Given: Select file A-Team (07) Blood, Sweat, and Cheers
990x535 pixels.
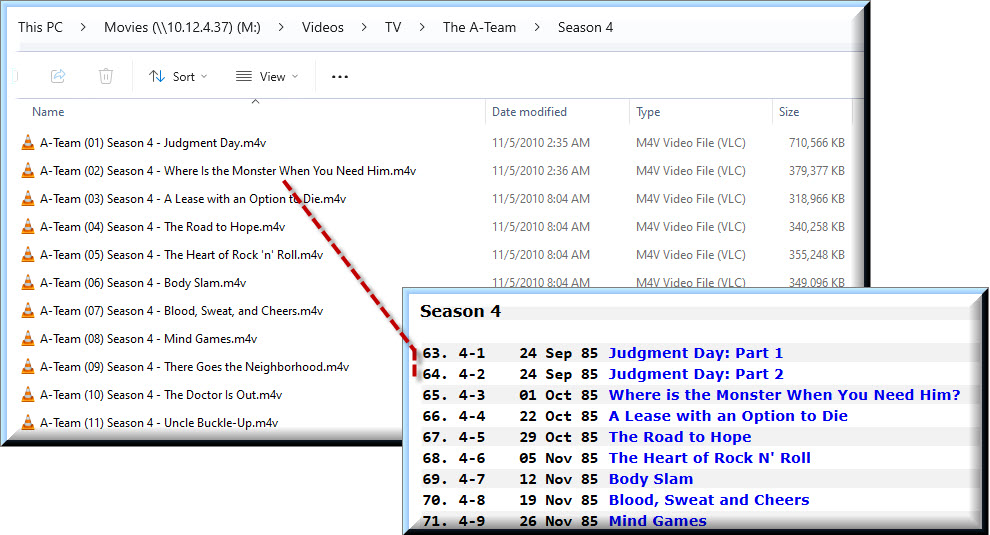Looking at the screenshot, I should coord(181,310).
